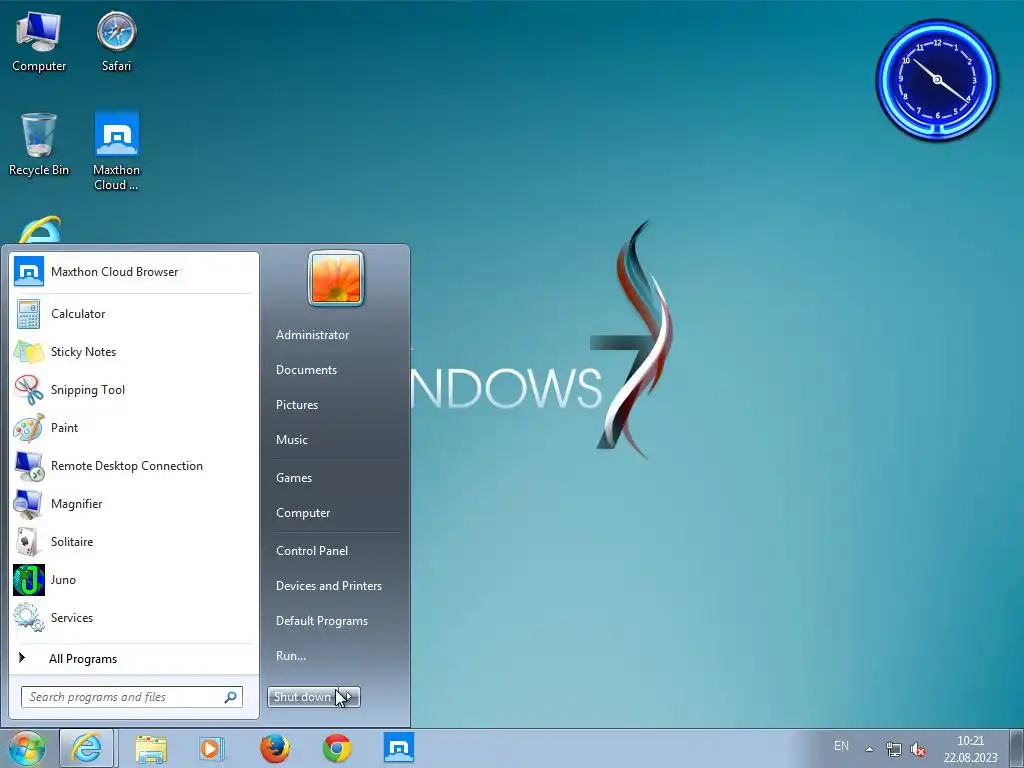
Task: Open Internet Explorer from the taskbar
Action: coord(87,748)
